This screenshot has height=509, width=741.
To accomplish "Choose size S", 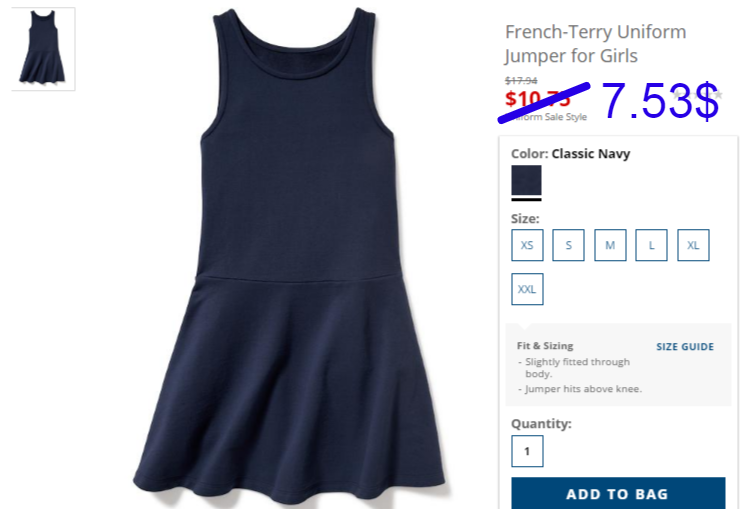I will (x=568, y=245).
